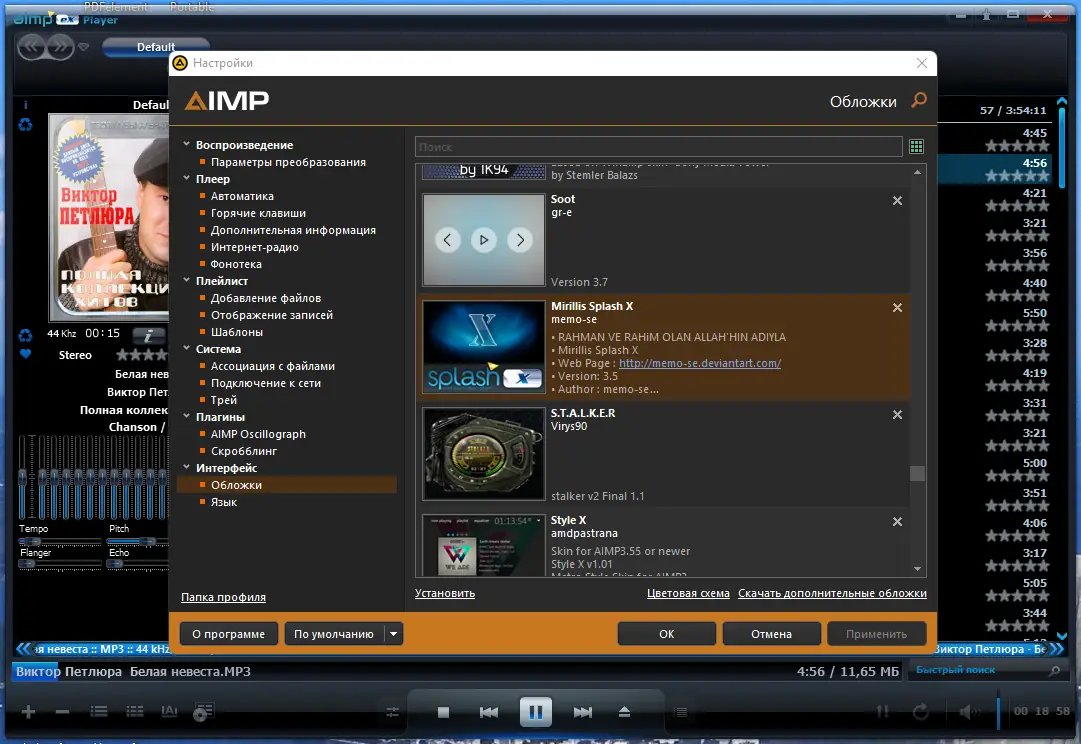Click Скачать дополнительные обложки link

click(832, 593)
